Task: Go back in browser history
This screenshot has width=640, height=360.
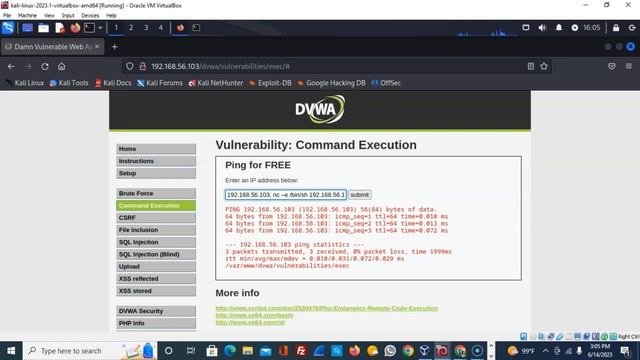Action: [x=11, y=66]
